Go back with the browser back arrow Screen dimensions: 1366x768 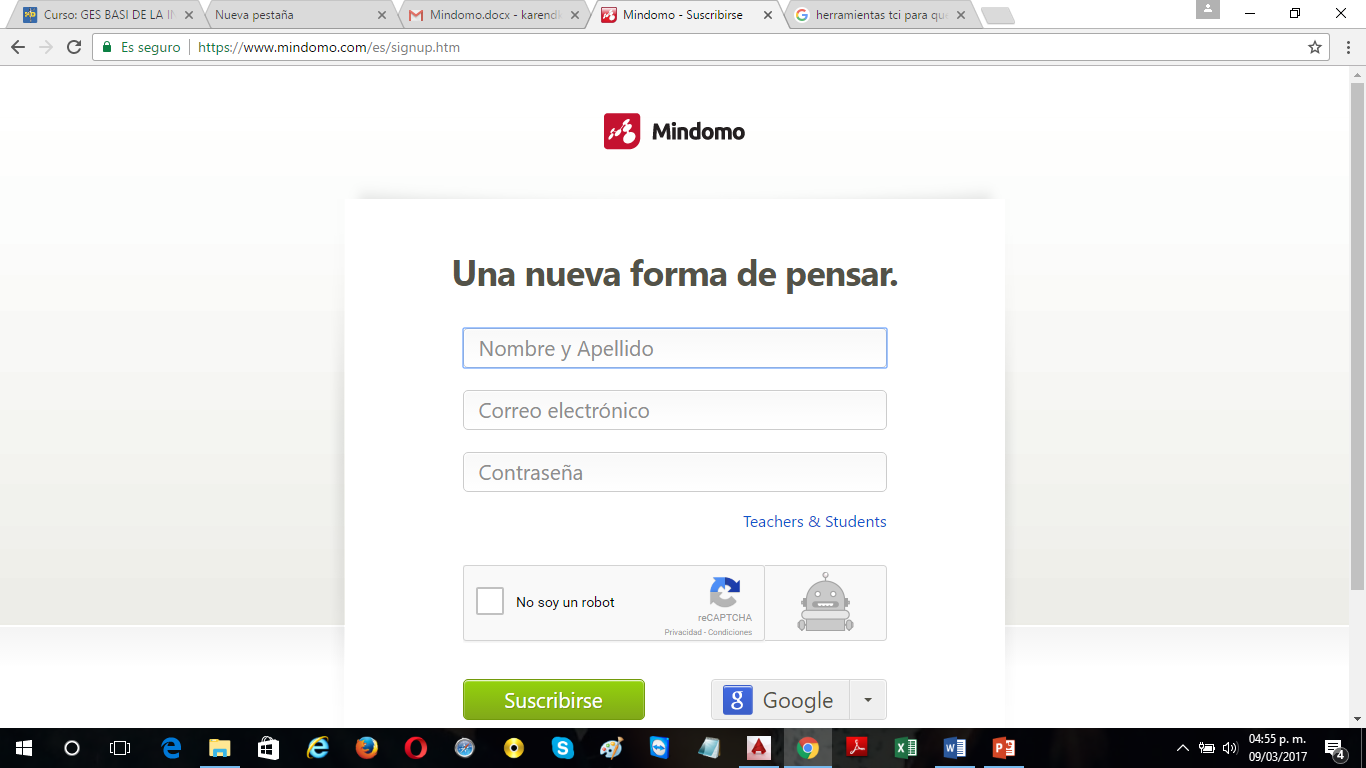(x=18, y=47)
